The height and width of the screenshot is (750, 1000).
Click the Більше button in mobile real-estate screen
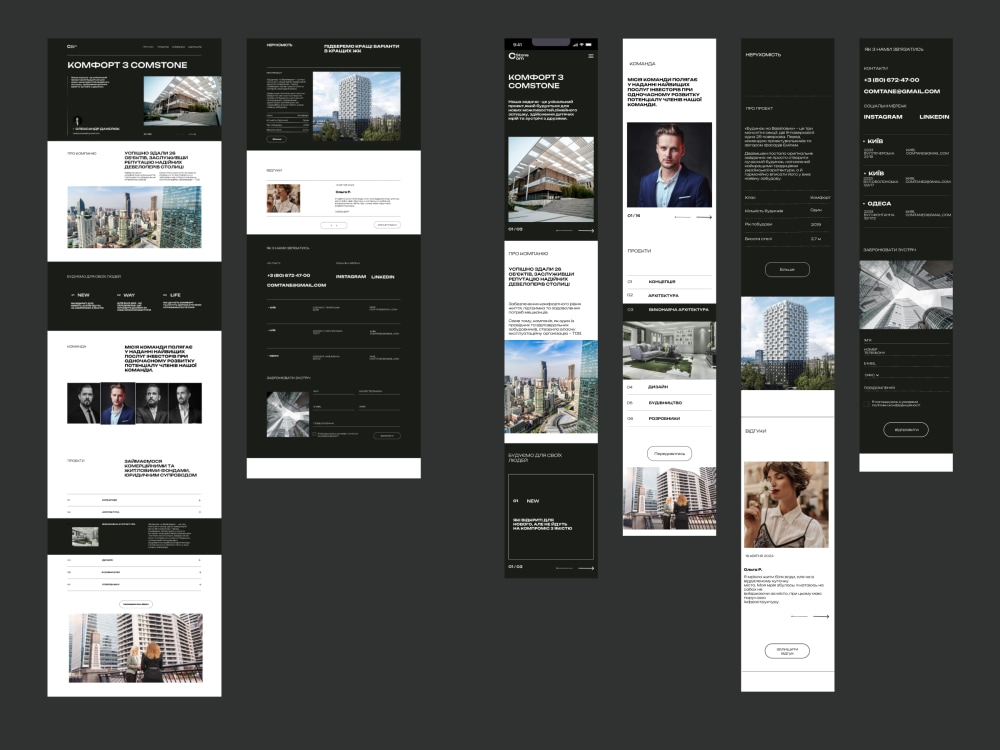(x=787, y=270)
